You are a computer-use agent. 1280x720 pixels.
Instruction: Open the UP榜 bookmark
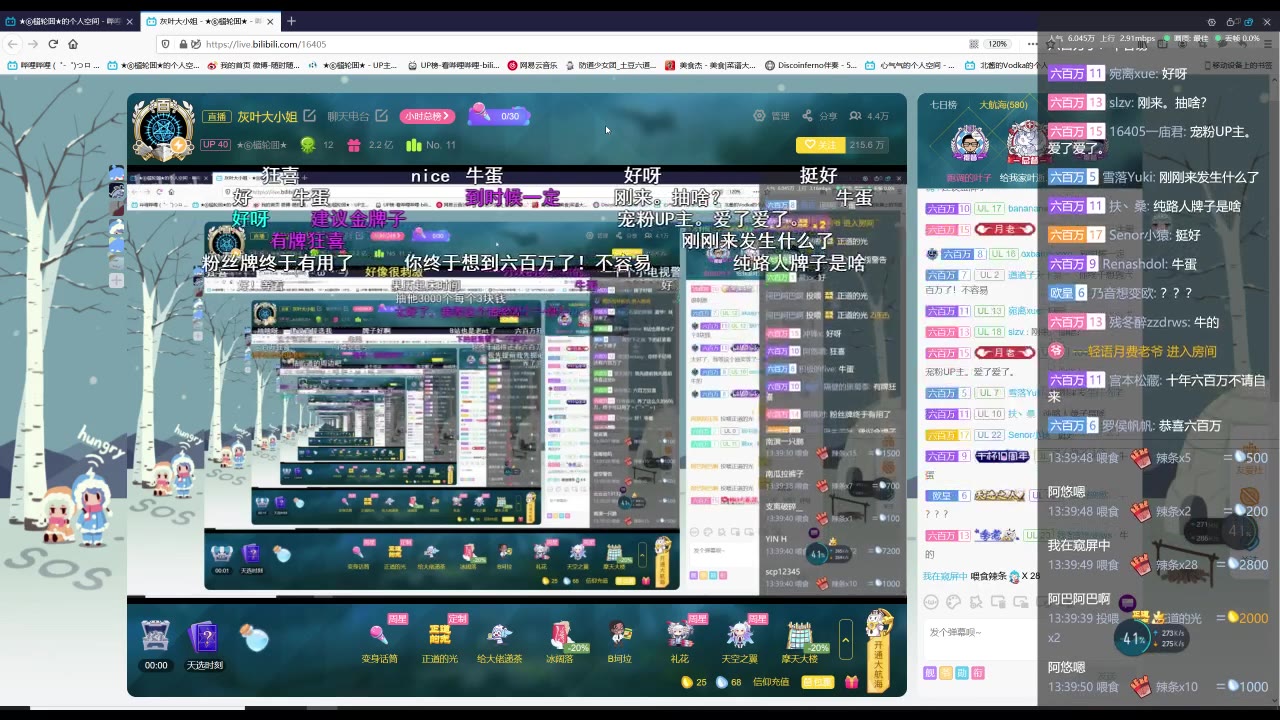tap(453, 65)
